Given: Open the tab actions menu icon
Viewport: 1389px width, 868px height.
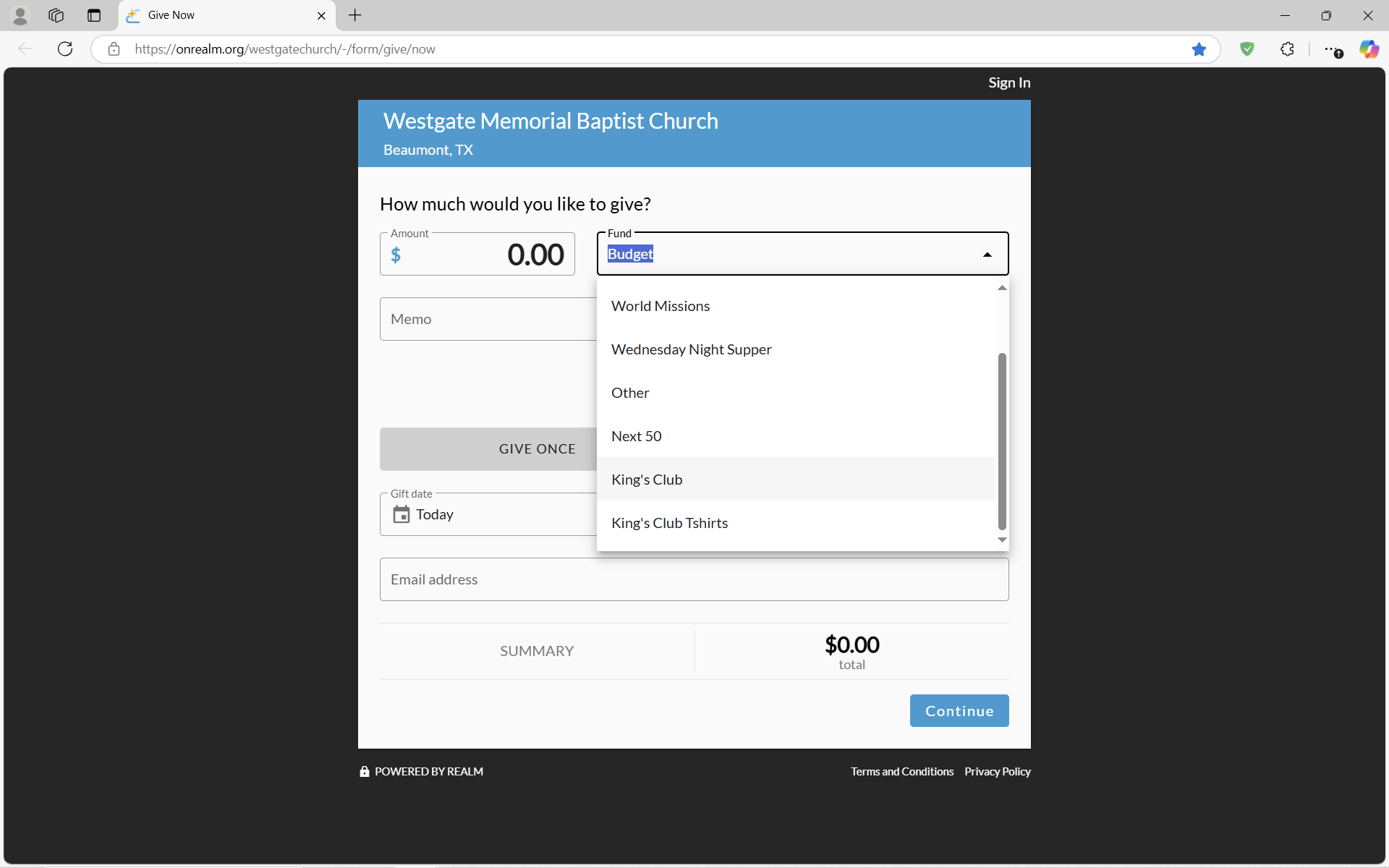Looking at the screenshot, I should point(94,15).
